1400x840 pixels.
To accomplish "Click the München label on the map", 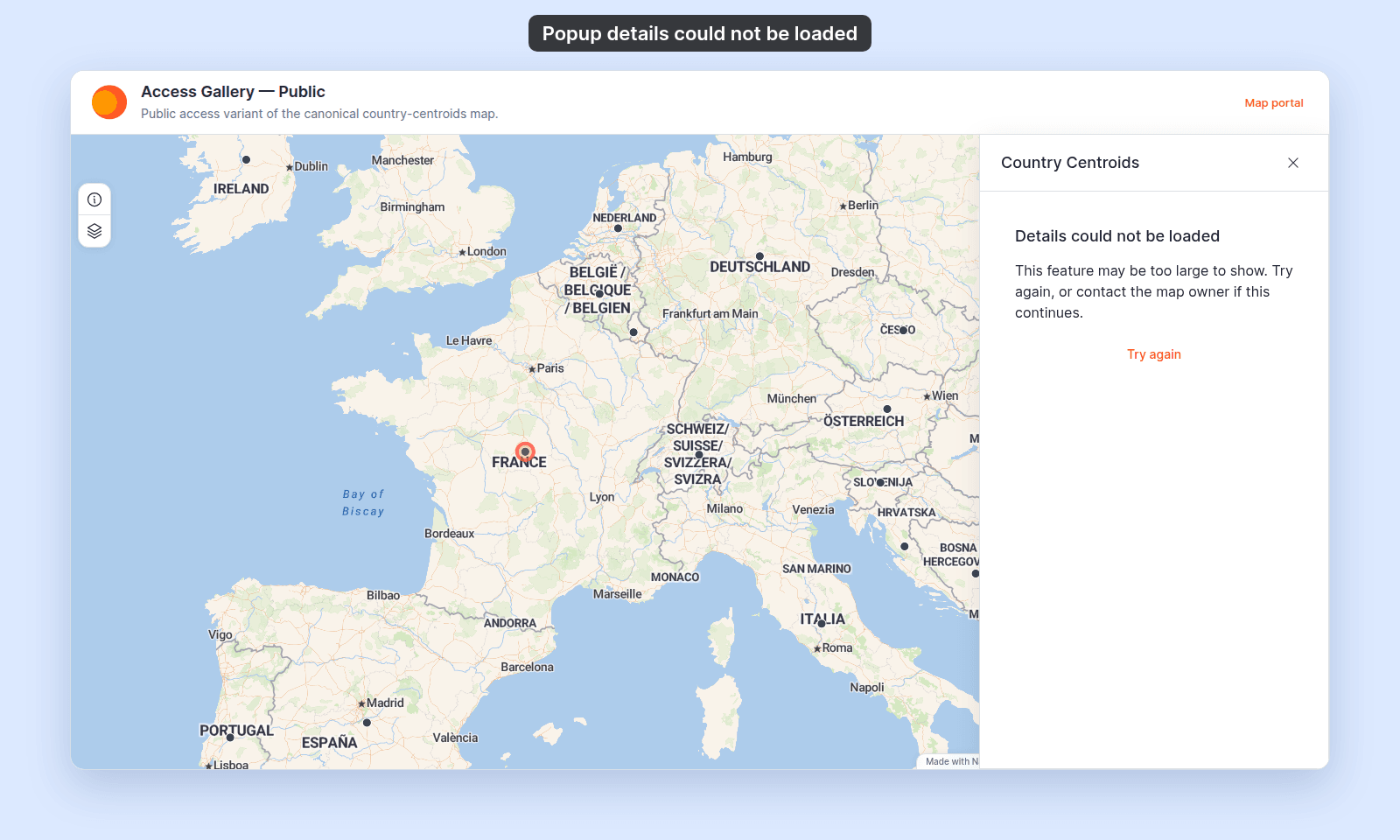I will 792,399.
